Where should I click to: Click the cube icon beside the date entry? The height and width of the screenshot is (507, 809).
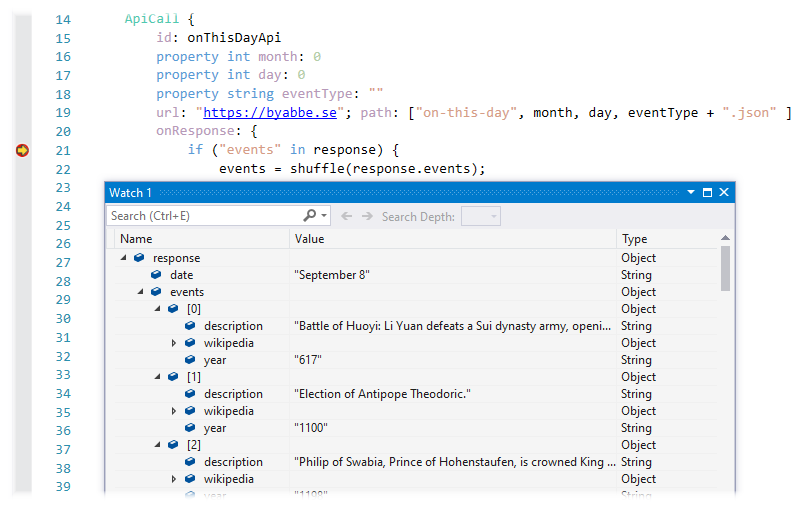156,275
